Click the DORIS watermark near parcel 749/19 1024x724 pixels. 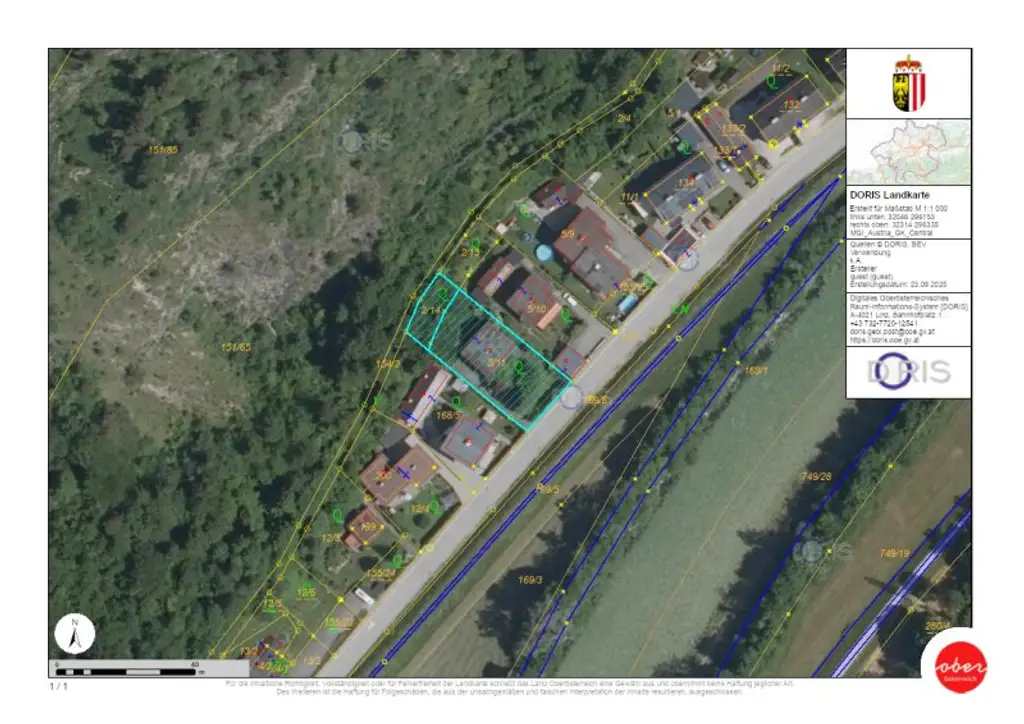[822, 551]
